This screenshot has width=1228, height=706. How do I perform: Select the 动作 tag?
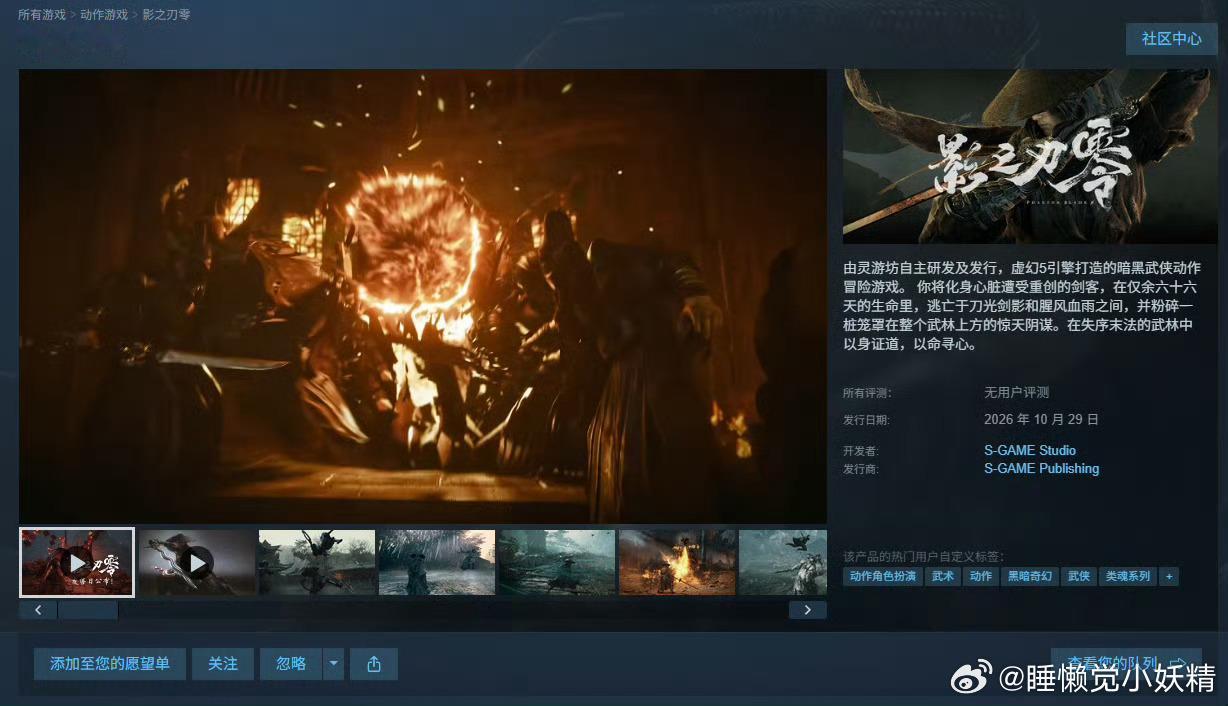pyautogui.click(x=981, y=577)
